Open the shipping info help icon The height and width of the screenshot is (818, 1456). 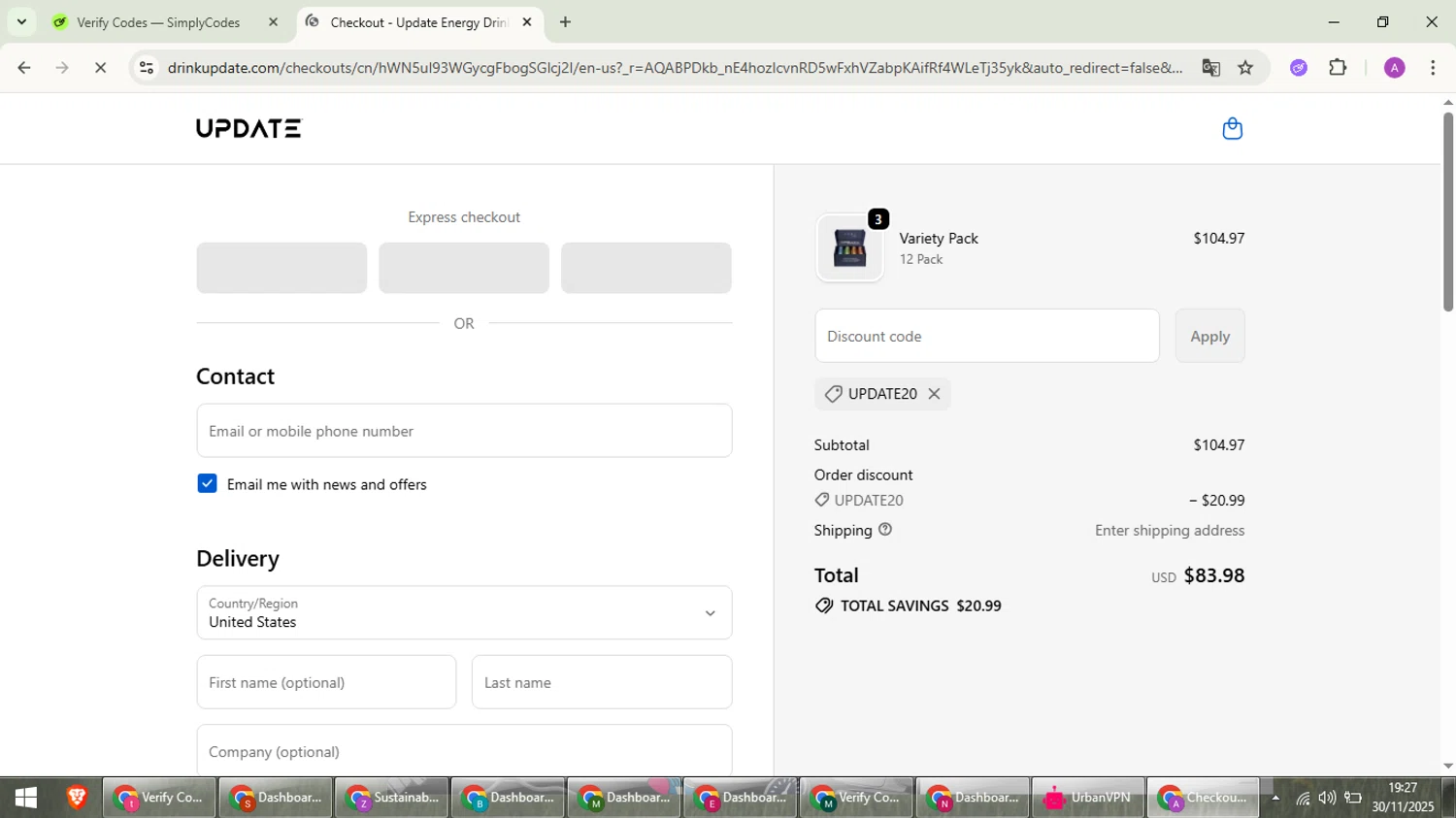[x=885, y=530]
